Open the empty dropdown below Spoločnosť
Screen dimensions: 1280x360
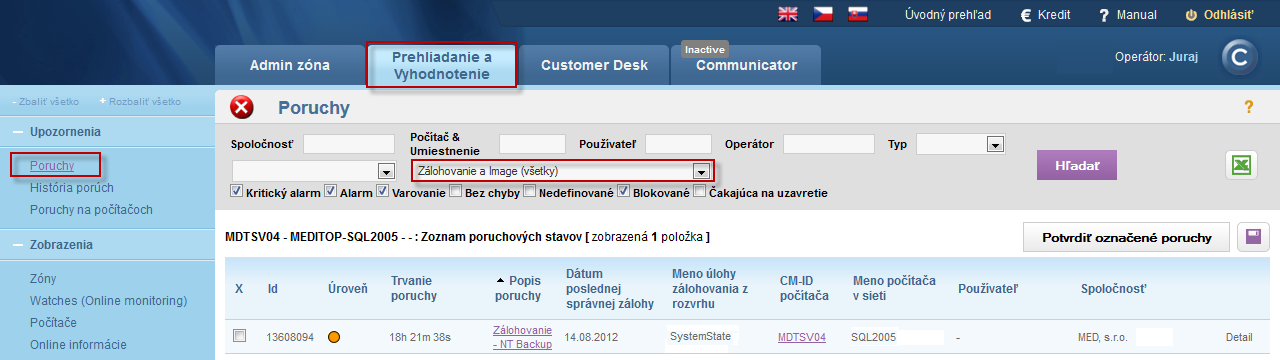pyautogui.click(x=313, y=170)
